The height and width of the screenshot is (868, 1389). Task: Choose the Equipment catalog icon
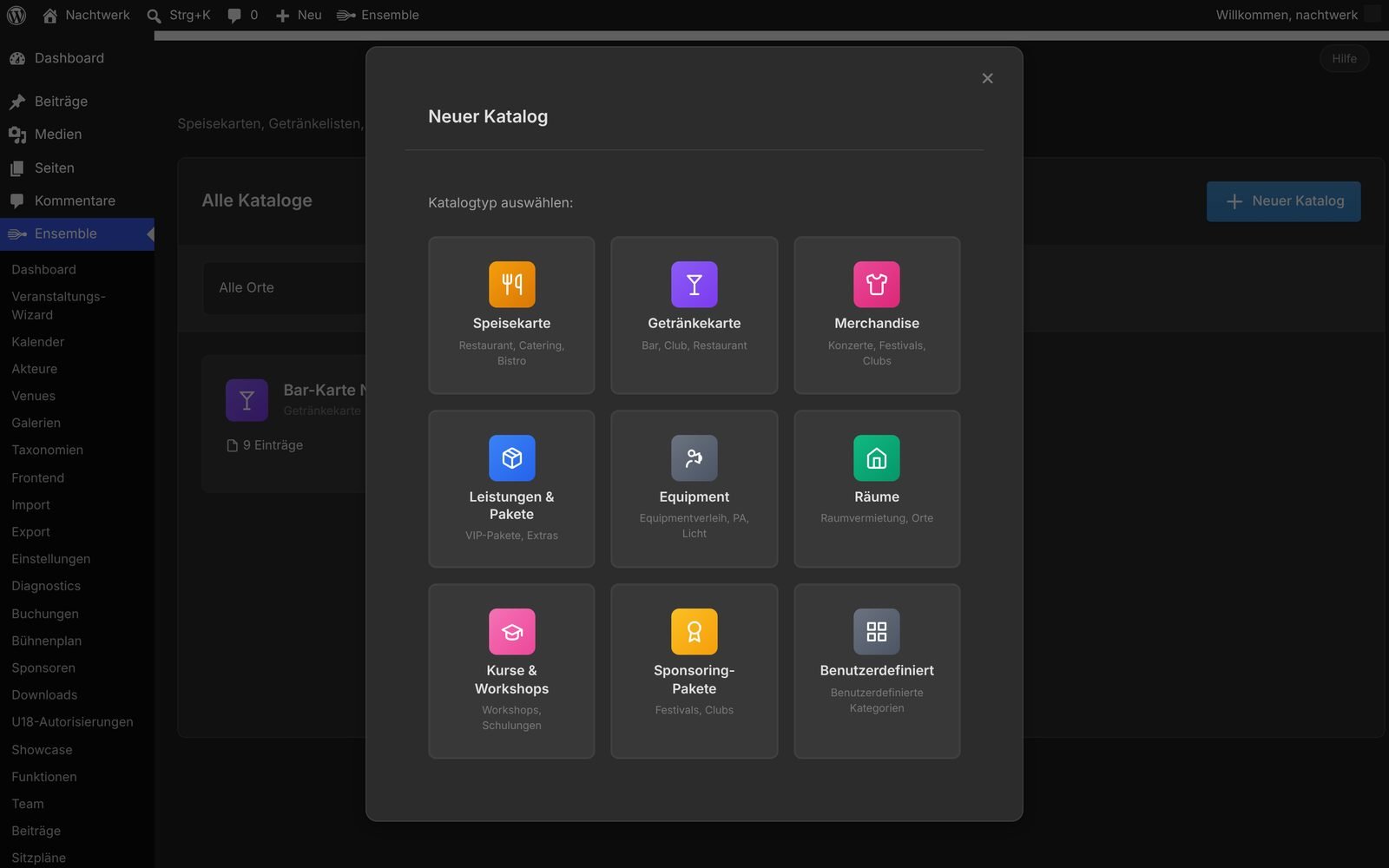(x=694, y=457)
